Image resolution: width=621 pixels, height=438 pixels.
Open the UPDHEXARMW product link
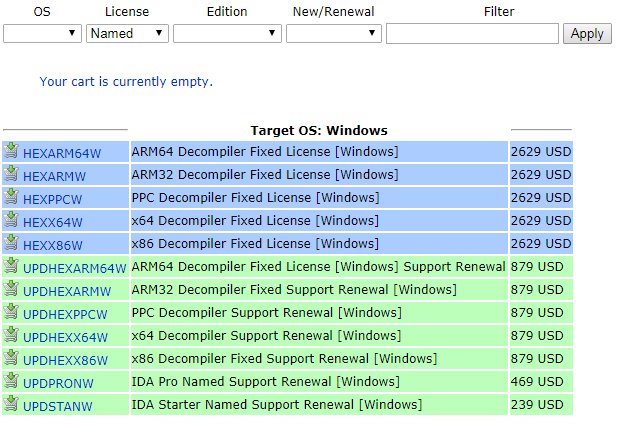pyautogui.click(x=67, y=291)
